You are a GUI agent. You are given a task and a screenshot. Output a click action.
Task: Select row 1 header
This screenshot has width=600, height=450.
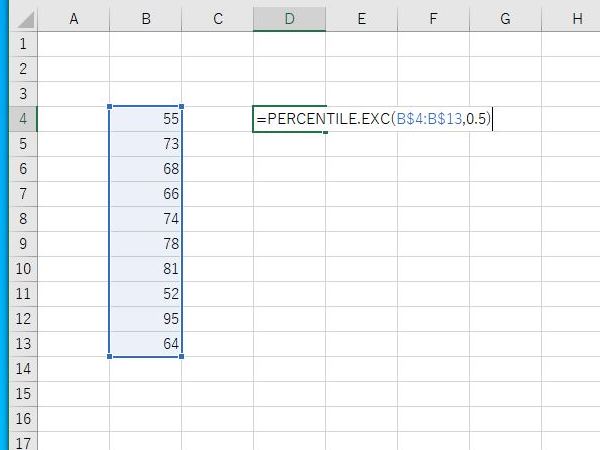pyautogui.click(x=23, y=44)
